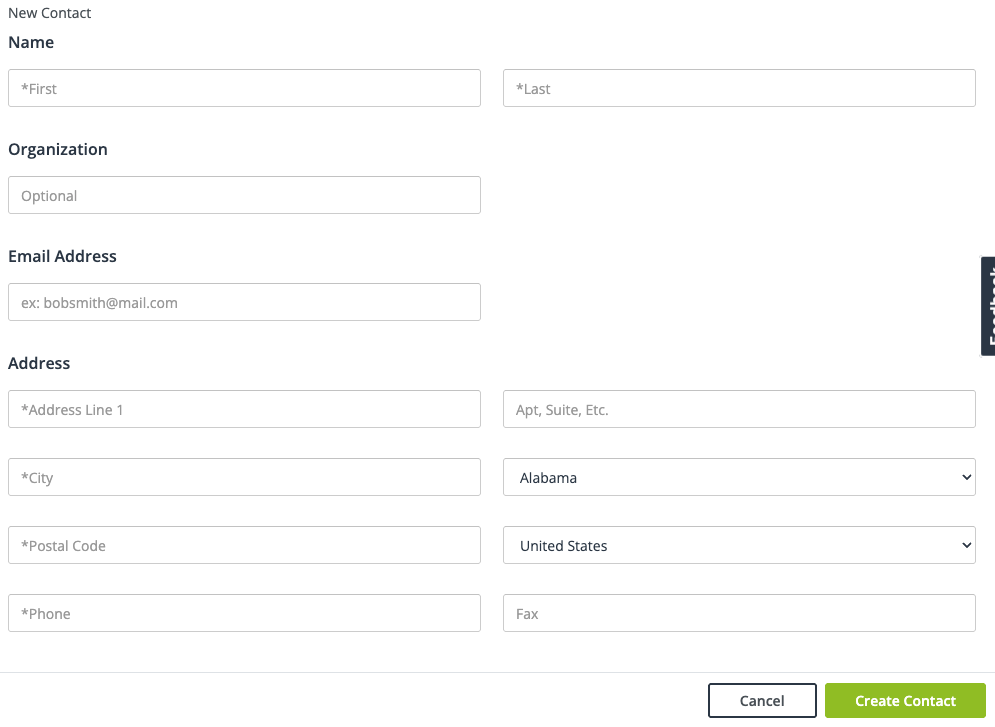
Task: Click the Organization section label
Action: pos(58,149)
